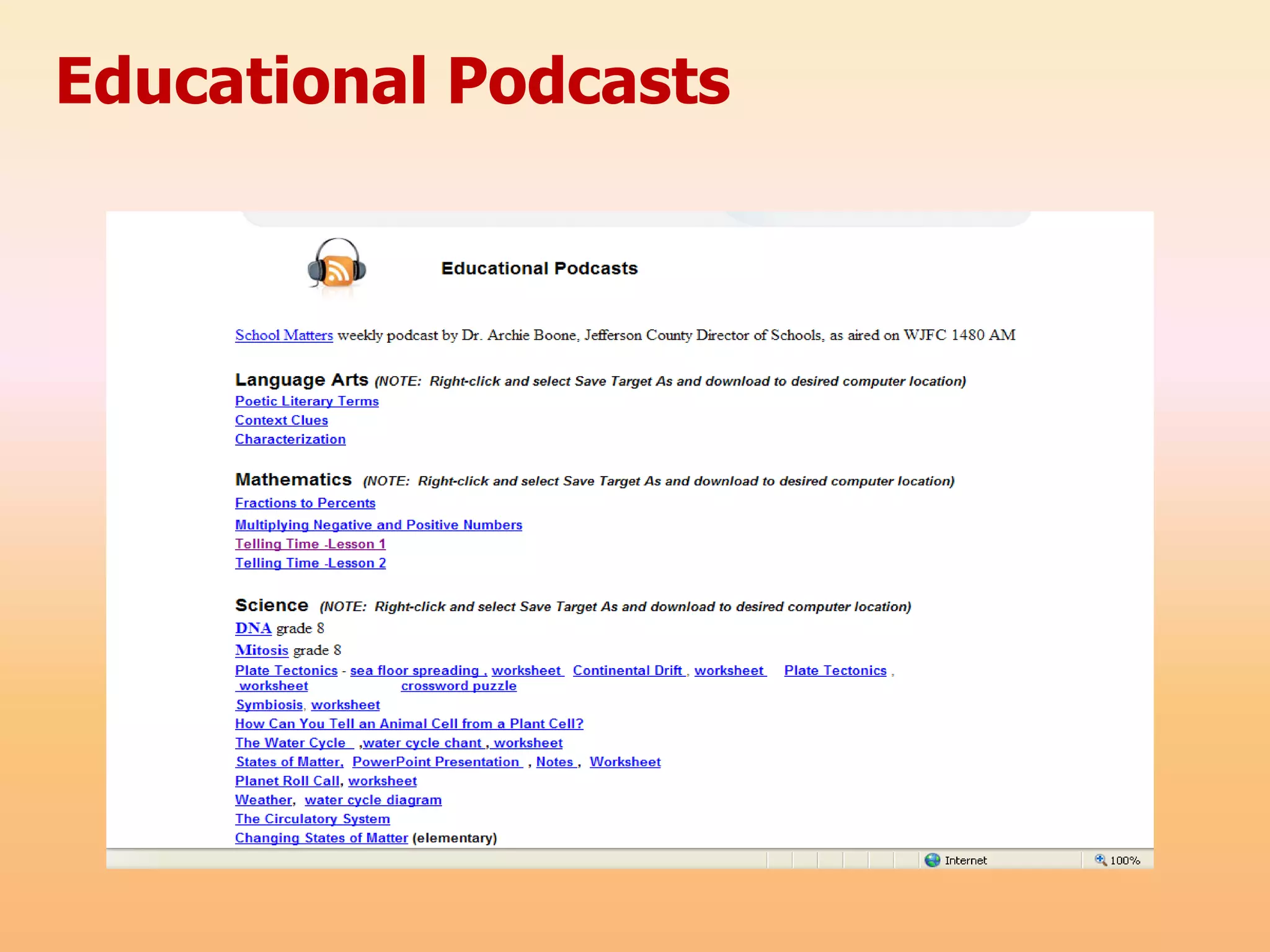This screenshot has width=1270, height=952.
Task: Click the Language Arts section heading
Action: point(302,380)
